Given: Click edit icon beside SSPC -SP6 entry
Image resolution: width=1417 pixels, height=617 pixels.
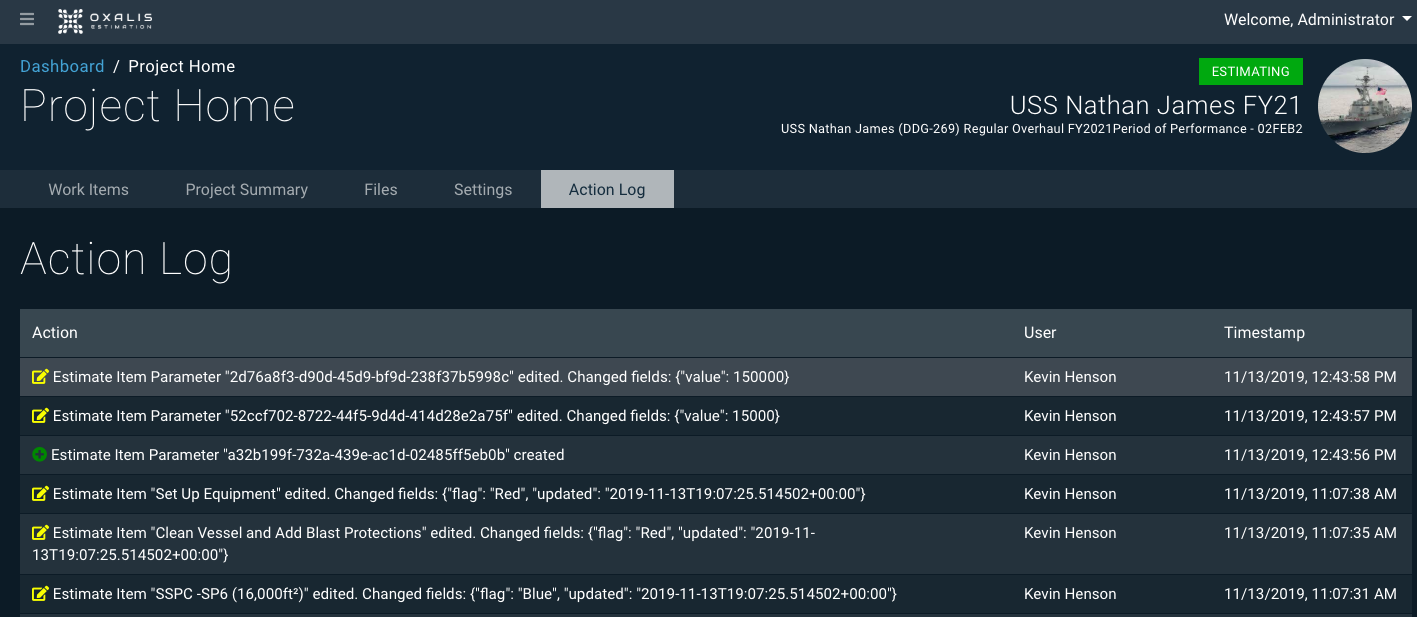Looking at the screenshot, I should tap(40, 594).
